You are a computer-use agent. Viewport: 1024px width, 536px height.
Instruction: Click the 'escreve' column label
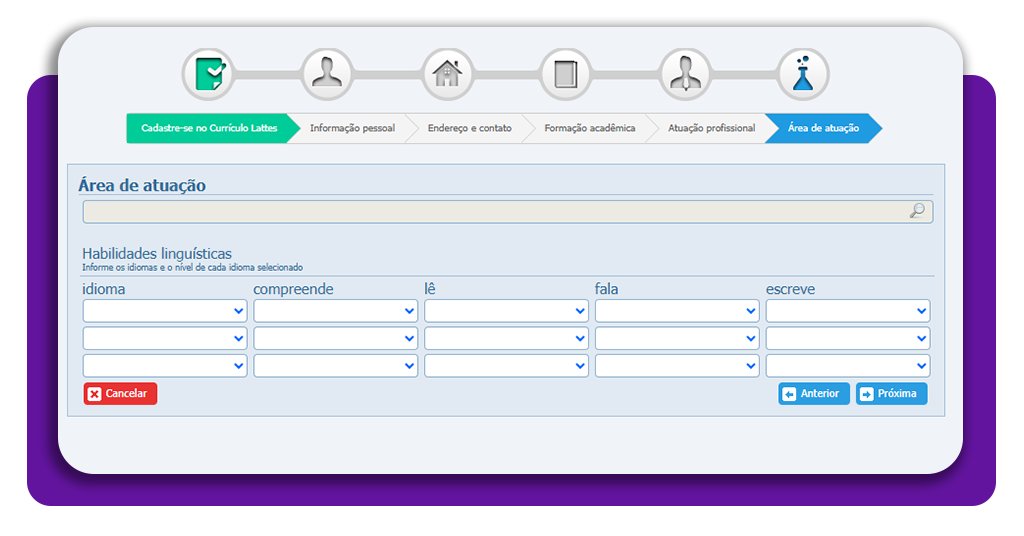[x=790, y=289]
